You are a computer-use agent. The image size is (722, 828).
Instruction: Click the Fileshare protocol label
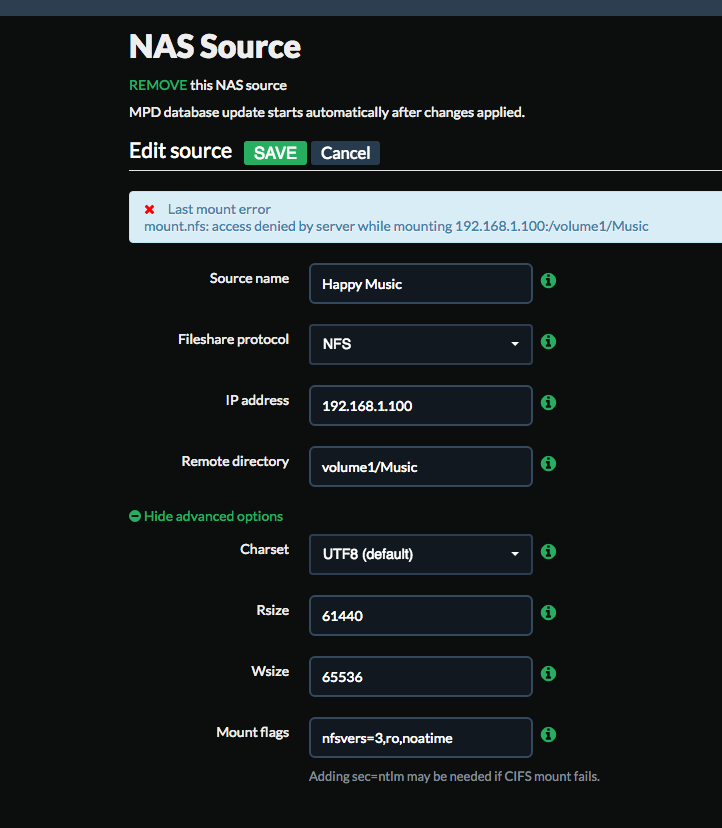[x=233, y=339]
